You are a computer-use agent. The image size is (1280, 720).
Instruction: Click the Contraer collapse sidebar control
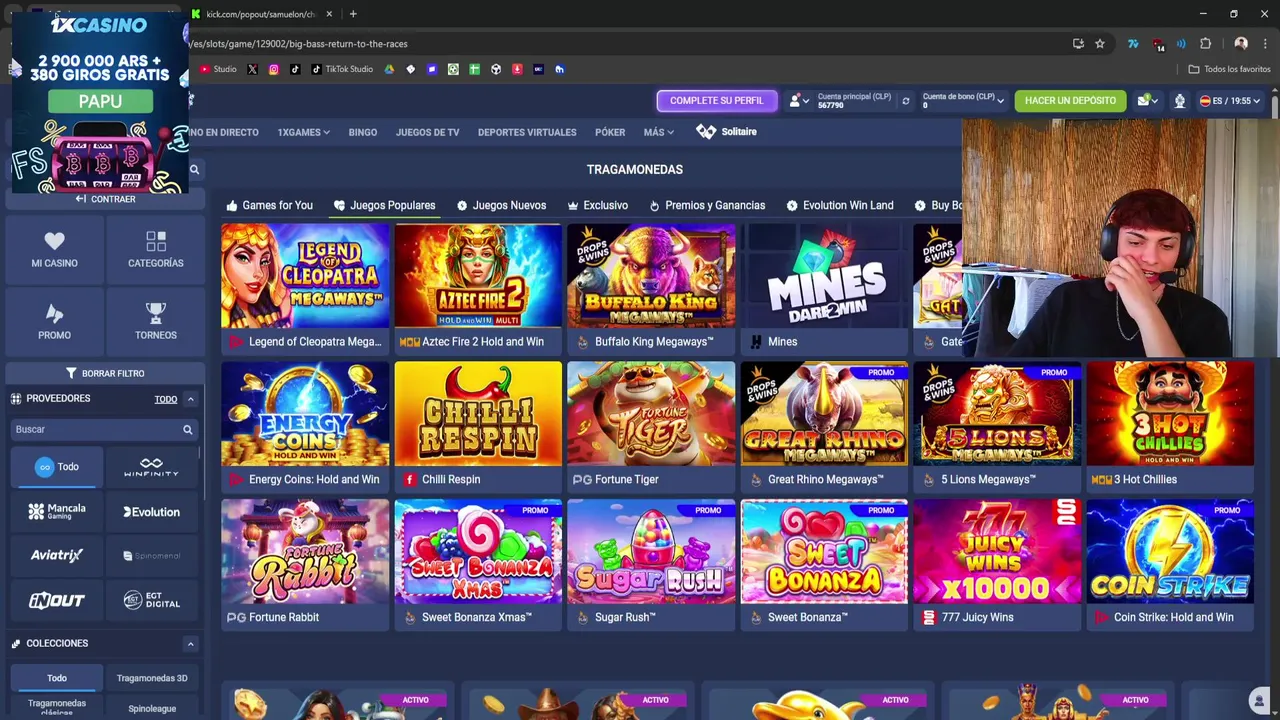[105, 199]
